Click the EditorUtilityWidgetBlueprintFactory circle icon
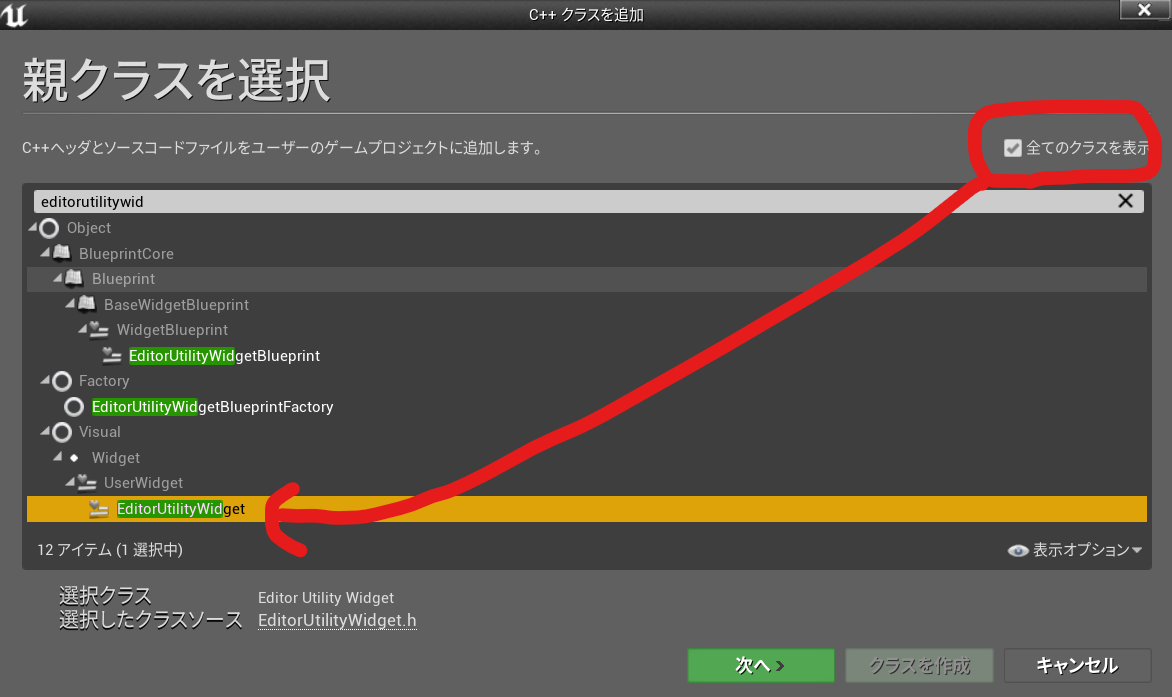 [x=74, y=406]
